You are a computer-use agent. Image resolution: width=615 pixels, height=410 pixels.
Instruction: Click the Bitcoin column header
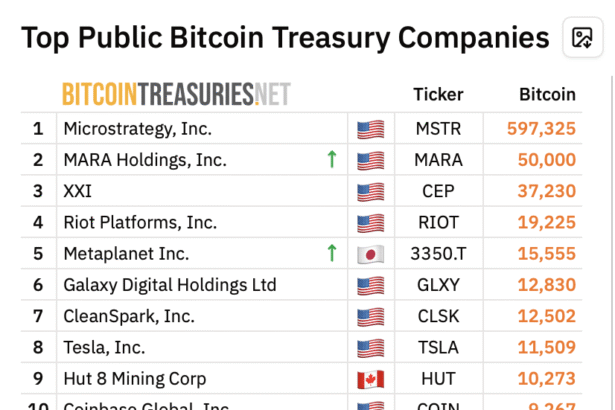[547, 95]
